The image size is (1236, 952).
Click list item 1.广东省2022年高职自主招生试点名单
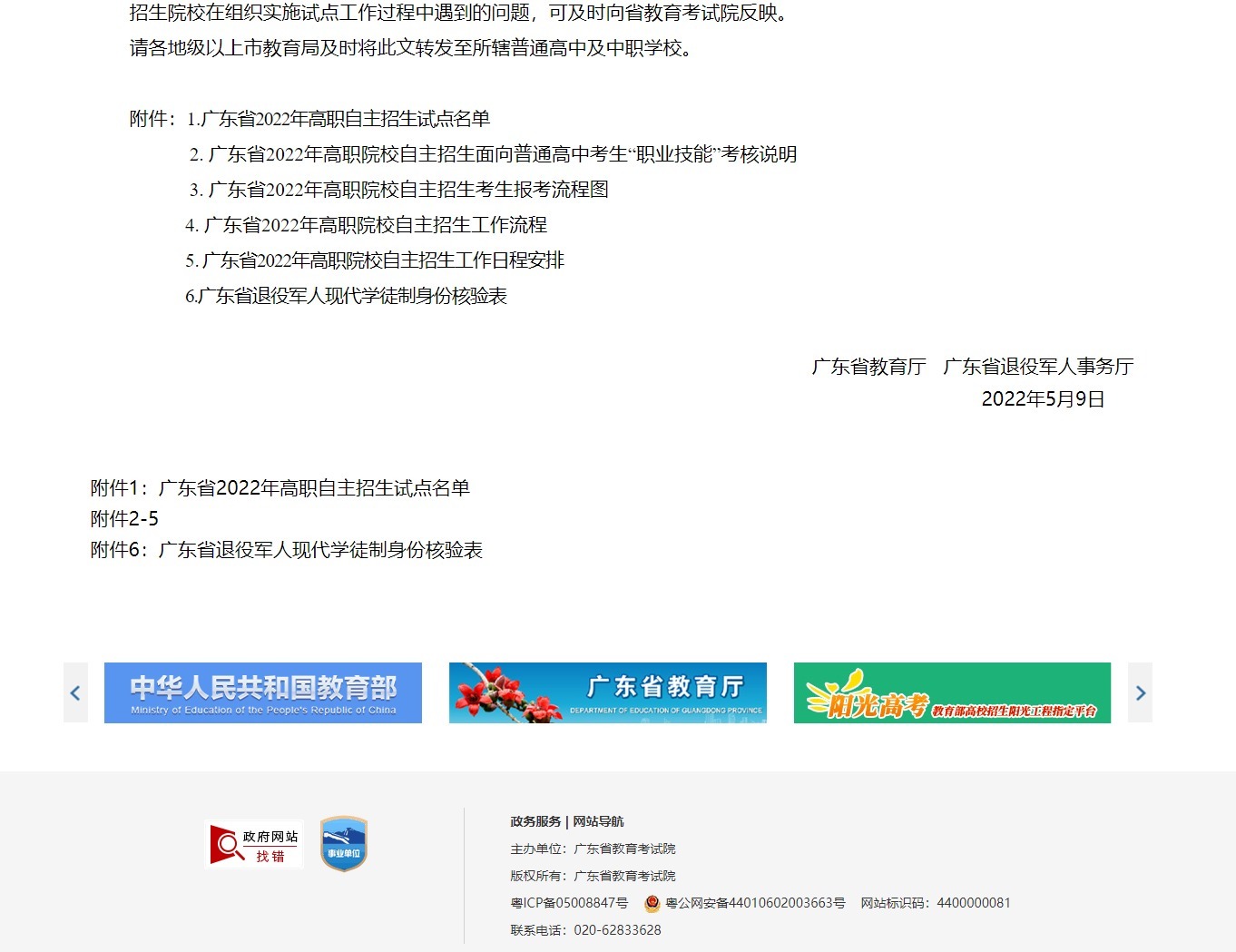pyautogui.click(x=338, y=119)
